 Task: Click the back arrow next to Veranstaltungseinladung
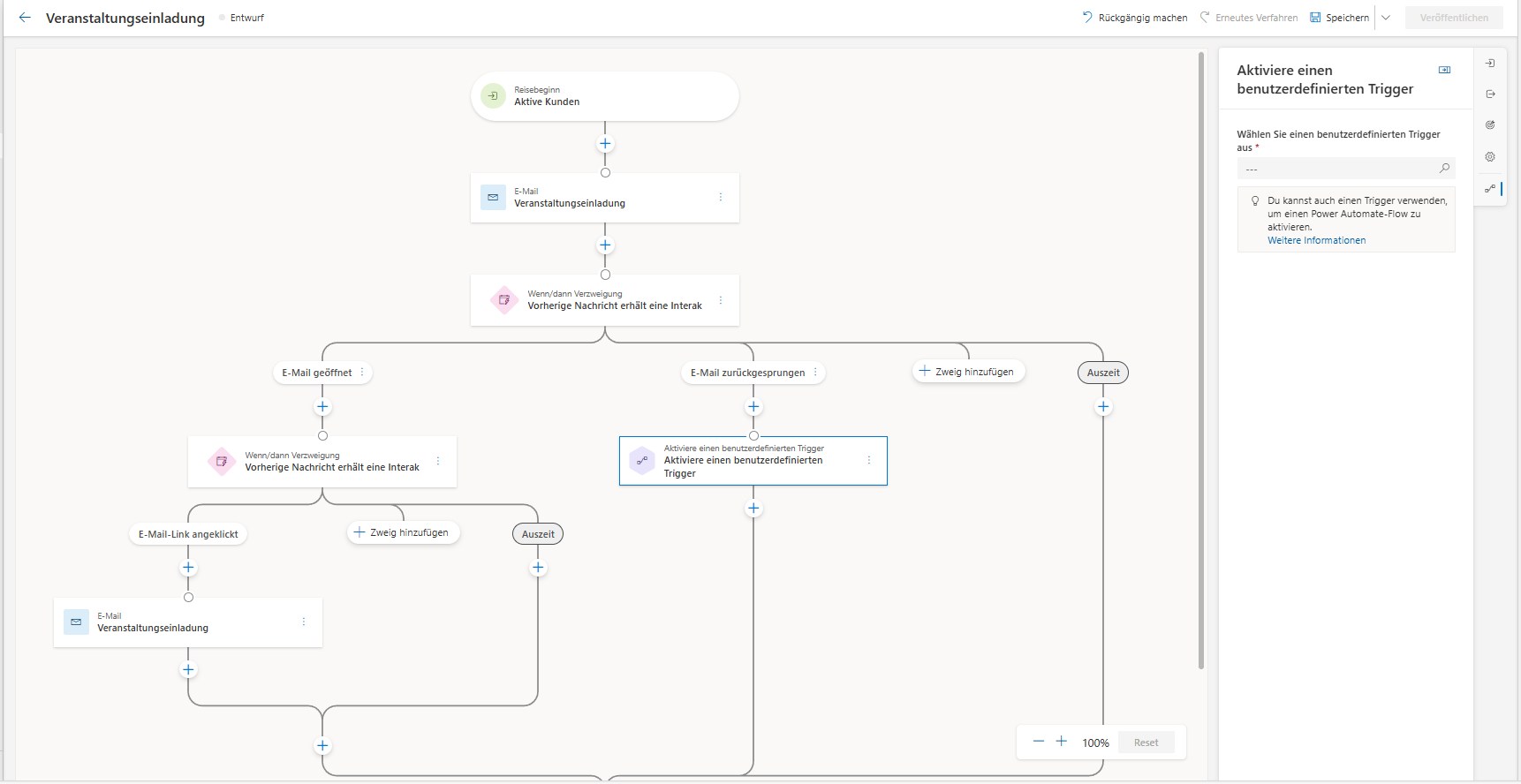(25, 18)
